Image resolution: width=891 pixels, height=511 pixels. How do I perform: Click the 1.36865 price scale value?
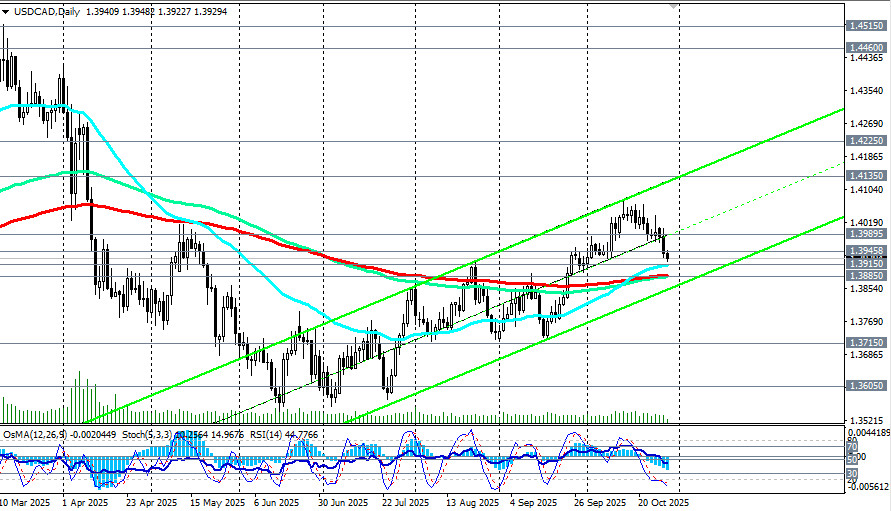pyautogui.click(x=867, y=355)
